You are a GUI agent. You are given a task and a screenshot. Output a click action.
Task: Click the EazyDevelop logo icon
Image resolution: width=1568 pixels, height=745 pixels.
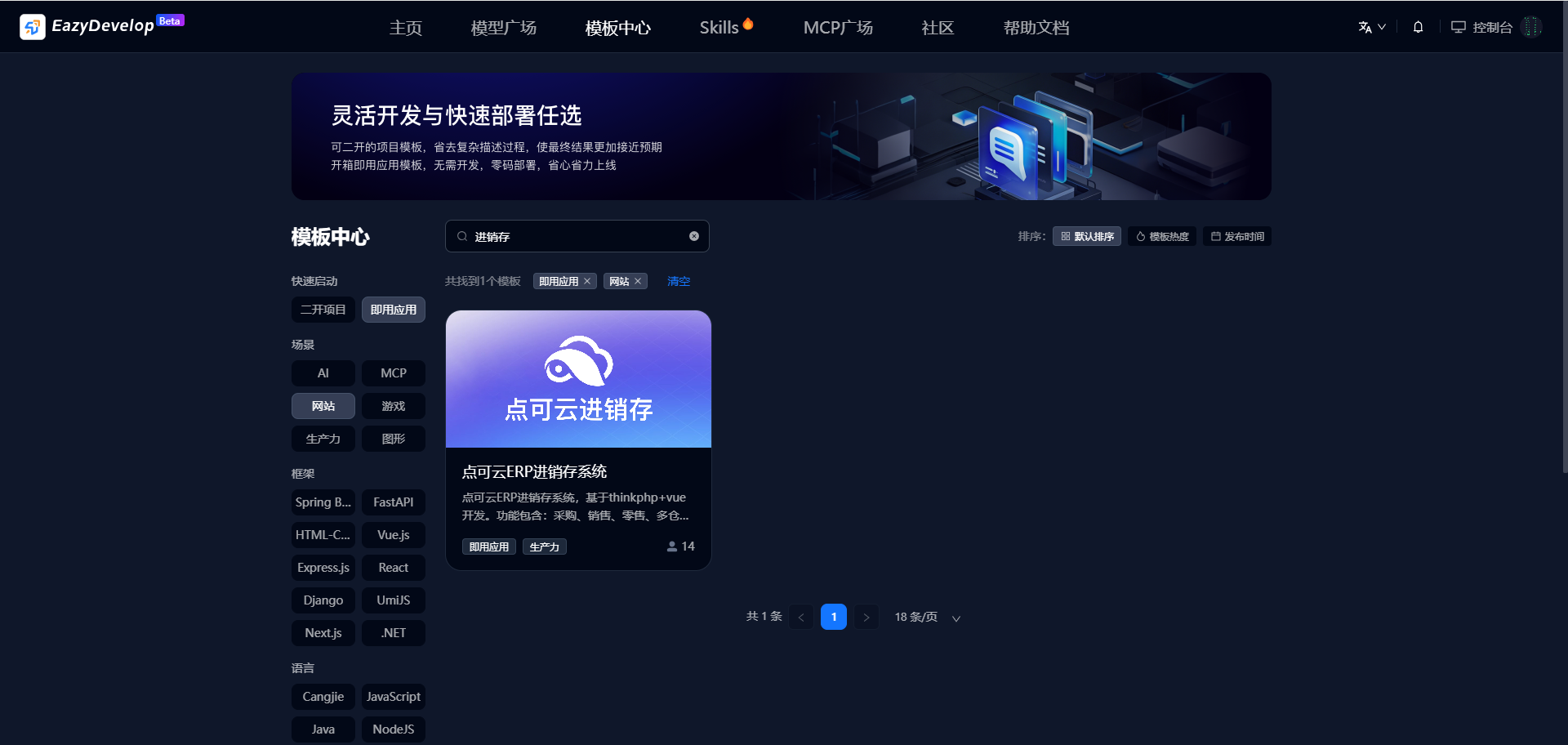click(x=33, y=27)
